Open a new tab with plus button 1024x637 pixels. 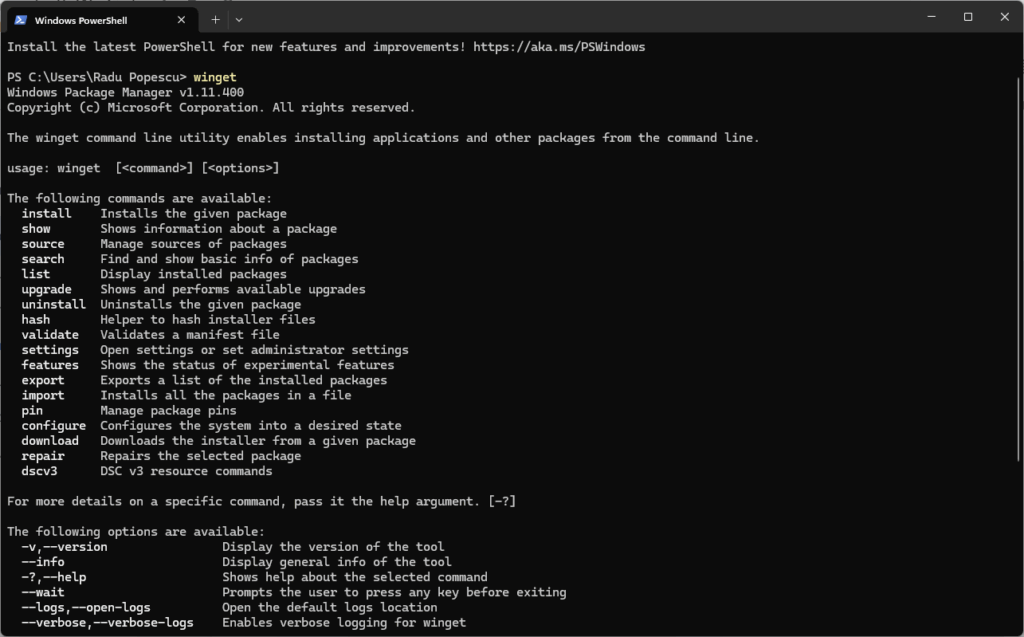pyautogui.click(x=216, y=19)
